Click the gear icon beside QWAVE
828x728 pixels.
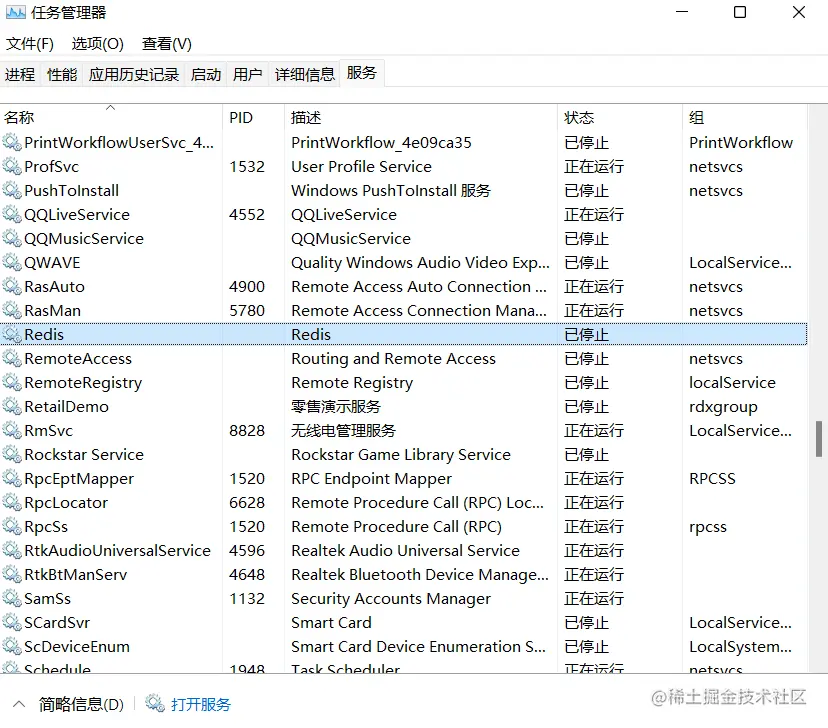point(12,262)
